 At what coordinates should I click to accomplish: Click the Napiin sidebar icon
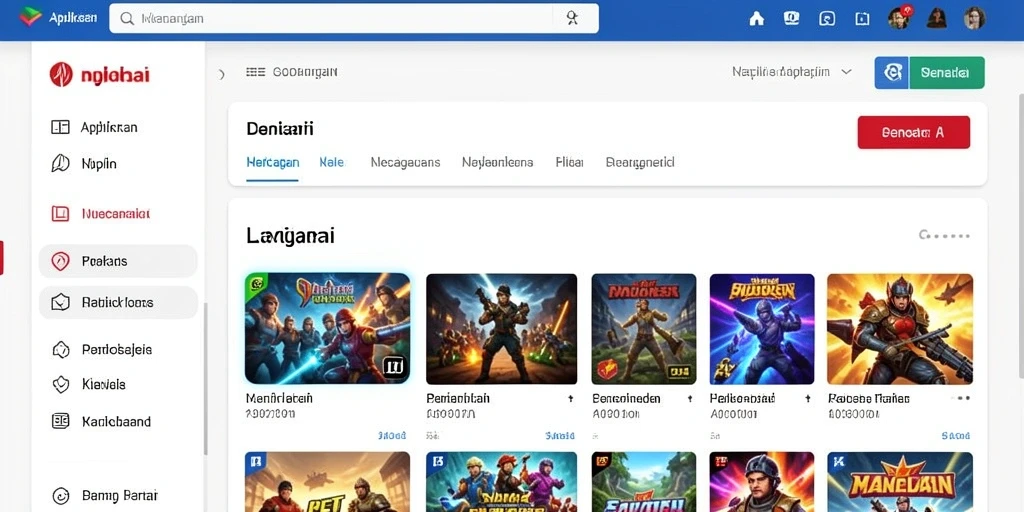click(60, 163)
